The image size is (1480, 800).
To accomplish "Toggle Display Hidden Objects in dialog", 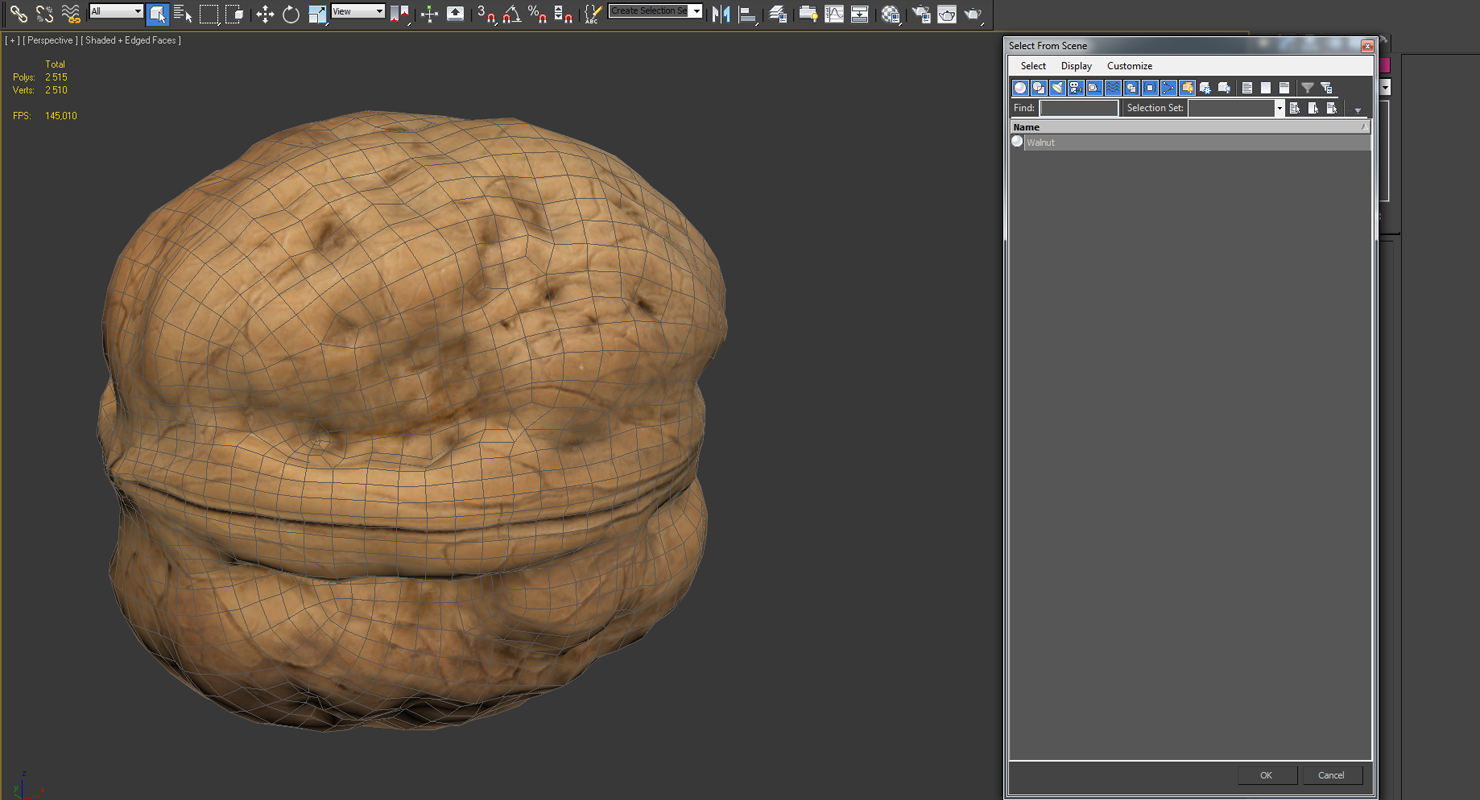I will coord(1224,88).
